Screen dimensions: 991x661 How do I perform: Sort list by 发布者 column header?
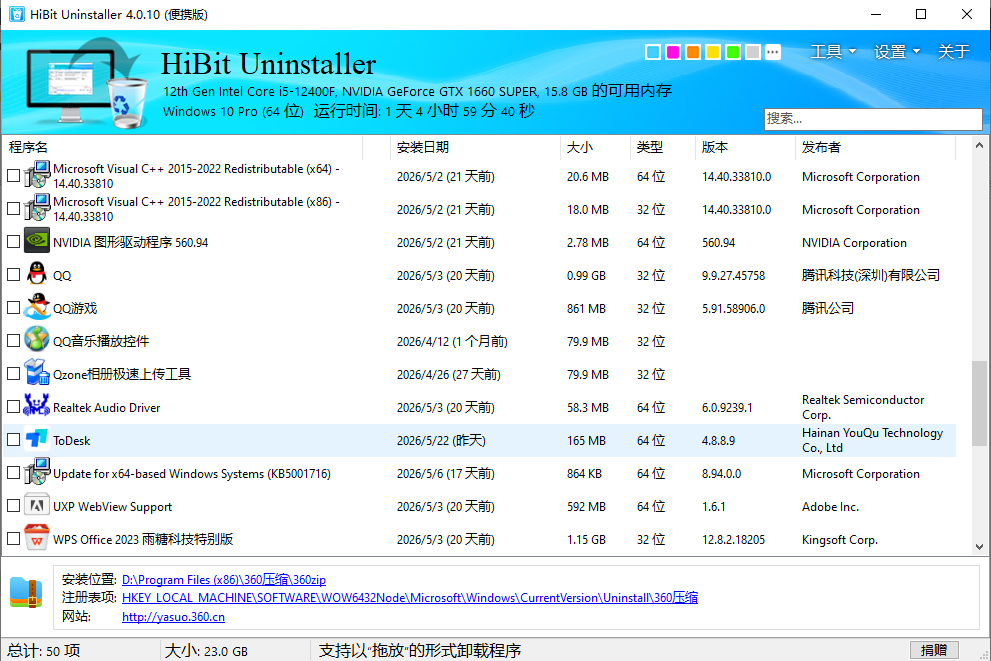(875, 147)
